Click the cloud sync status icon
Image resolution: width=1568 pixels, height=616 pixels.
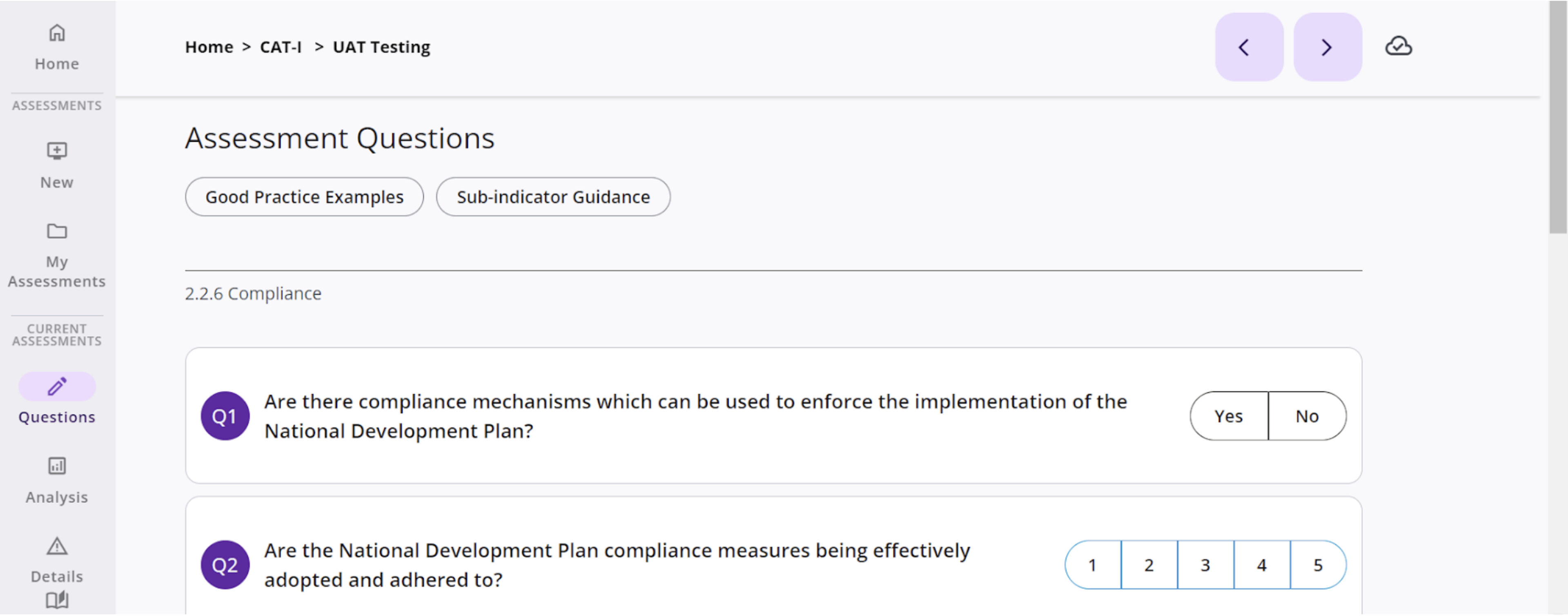click(x=1398, y=45)
